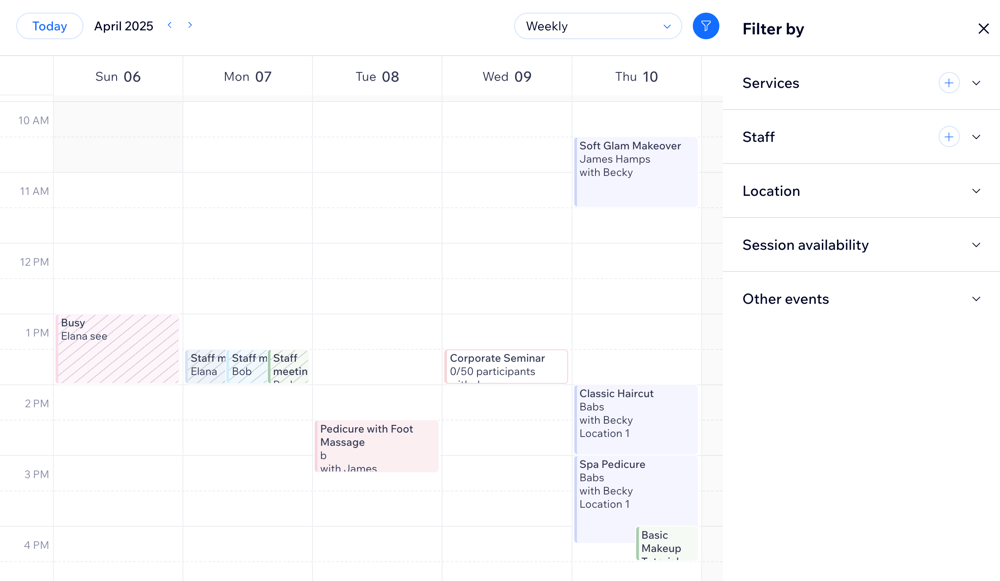Viewport: 1000px width, 581px height.
Task: Click plus icon next to Staff
Action: (x=948, y=137)
